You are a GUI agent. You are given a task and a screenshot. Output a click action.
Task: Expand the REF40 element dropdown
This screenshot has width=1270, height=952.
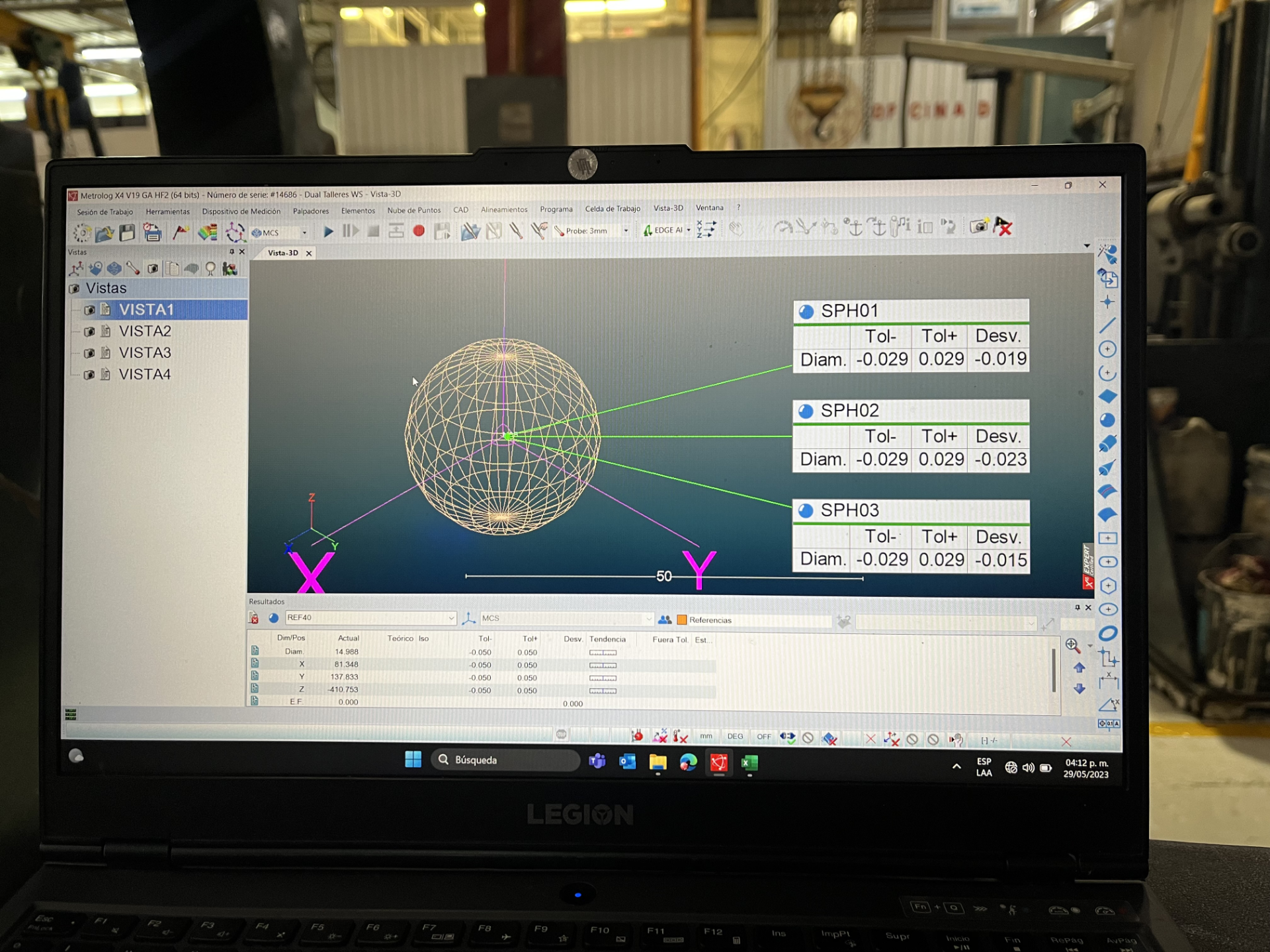tap(451, 618)
